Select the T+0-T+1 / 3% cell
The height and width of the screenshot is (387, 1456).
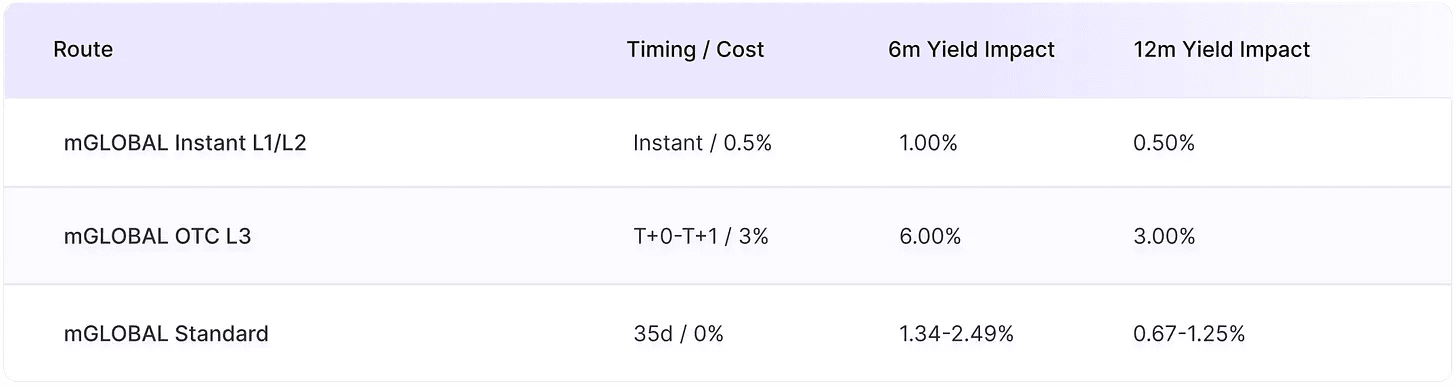tap(701, 237)
